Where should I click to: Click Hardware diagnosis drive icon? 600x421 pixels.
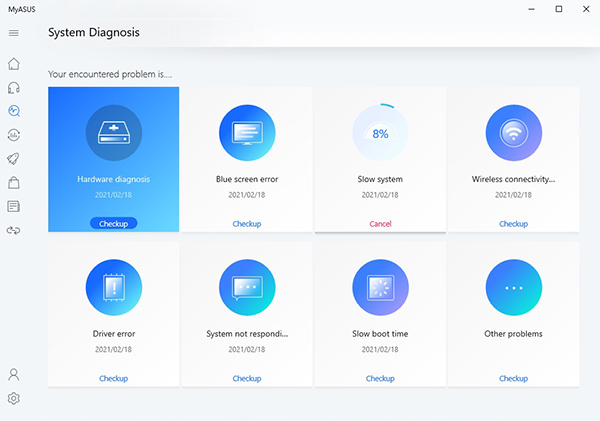[x=114, y=133]
